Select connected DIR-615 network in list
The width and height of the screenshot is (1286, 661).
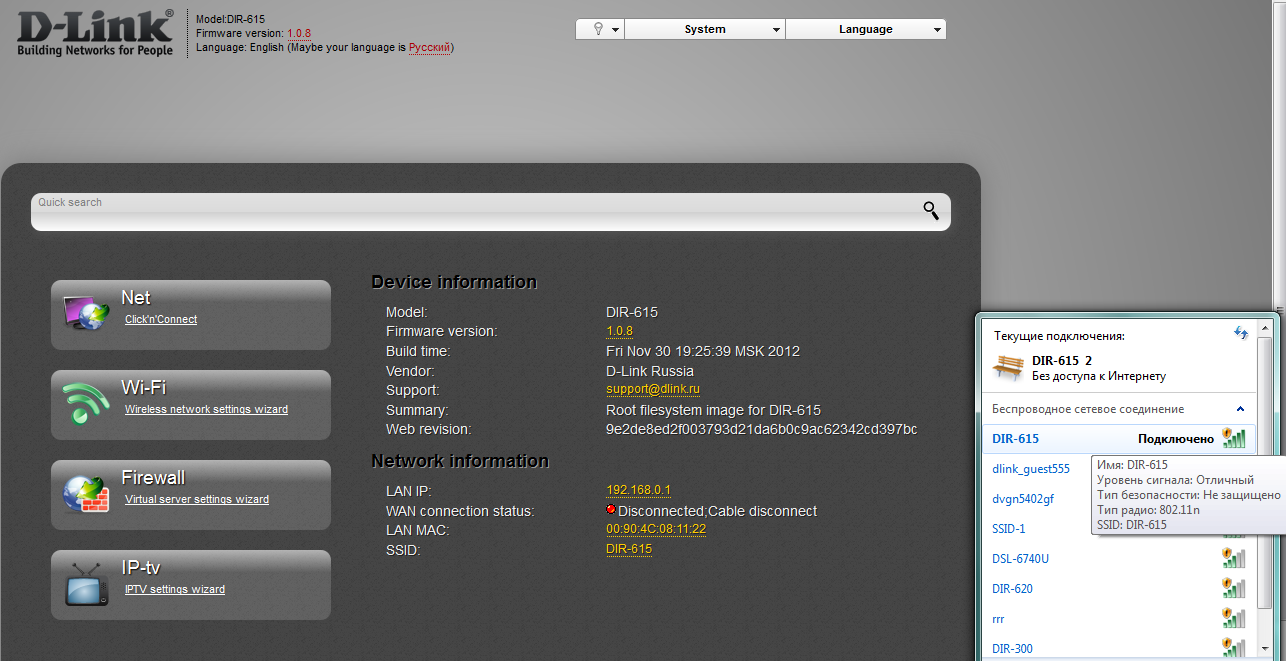1119,438
